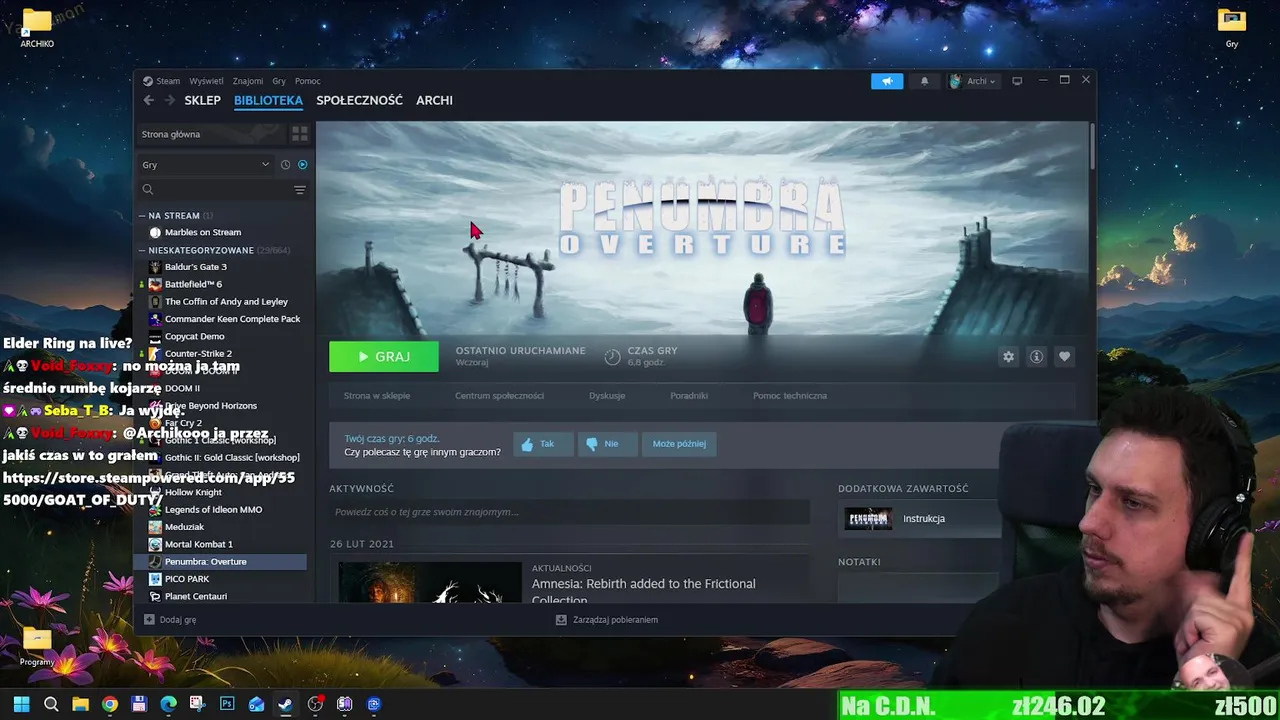Open Google Chrome from the taskbar

(x=110, y=704)
